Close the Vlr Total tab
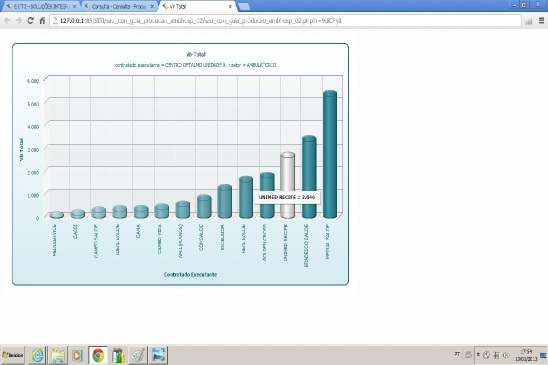The height and width of the screenshot is (365, 548). pos(230,6)
